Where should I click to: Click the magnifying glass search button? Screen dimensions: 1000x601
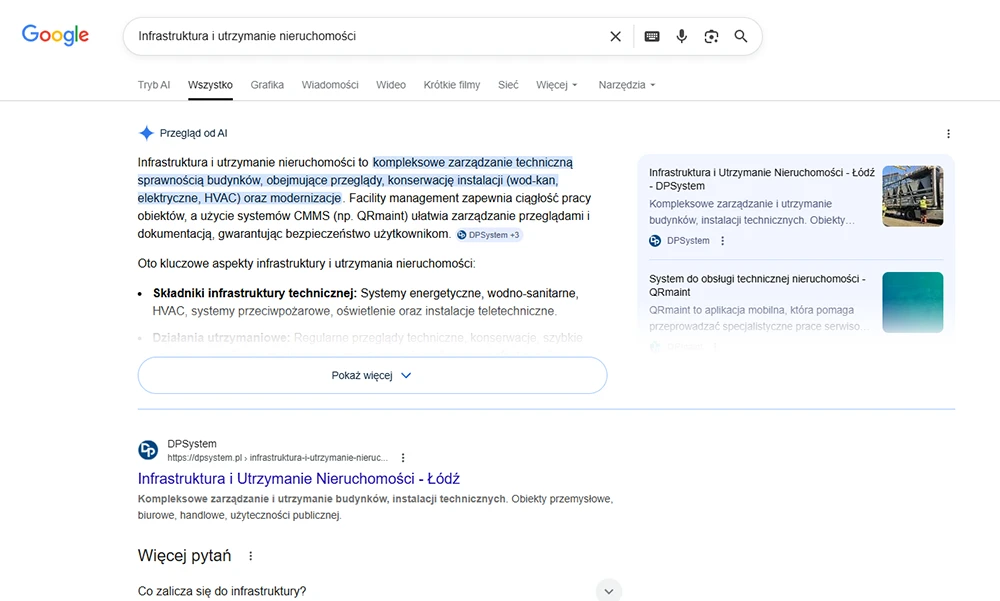click(741, 36)
